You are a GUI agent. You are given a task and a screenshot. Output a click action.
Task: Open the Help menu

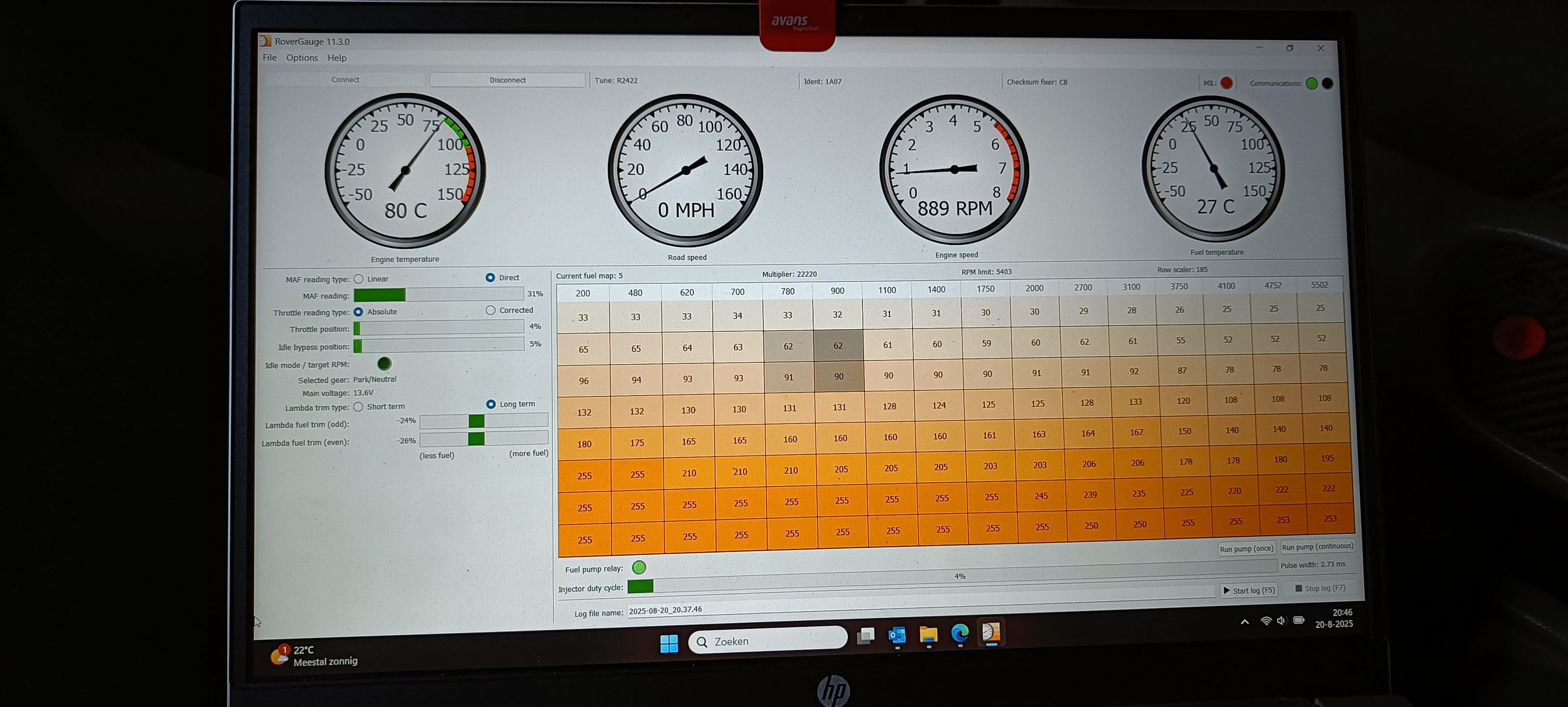click(x=337, y=58)
